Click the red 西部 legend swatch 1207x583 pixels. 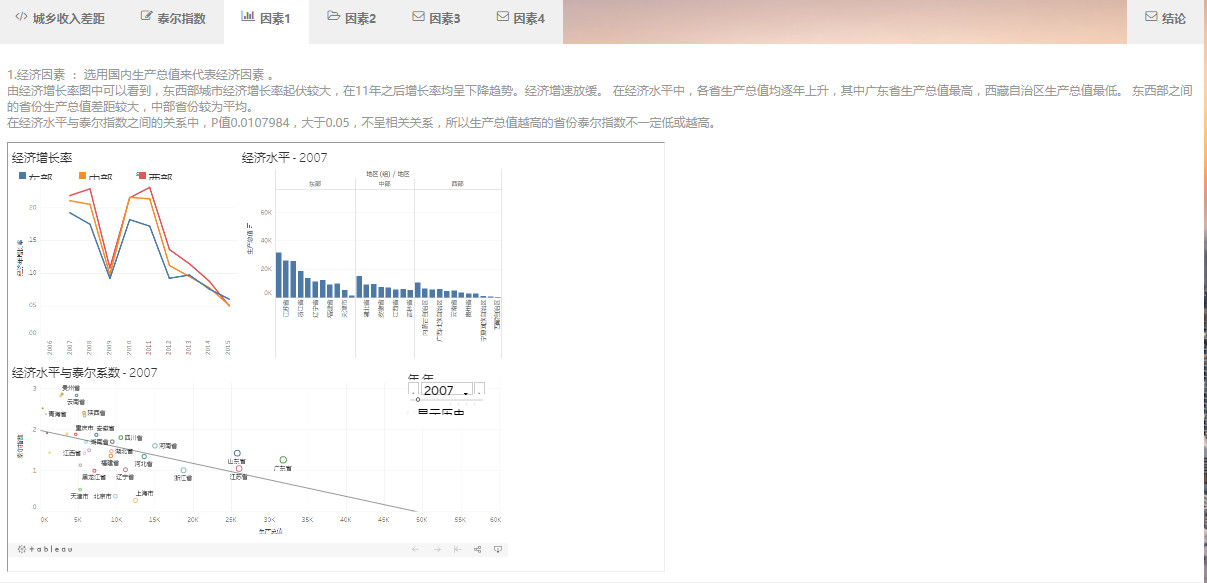[x=141, y=176]
